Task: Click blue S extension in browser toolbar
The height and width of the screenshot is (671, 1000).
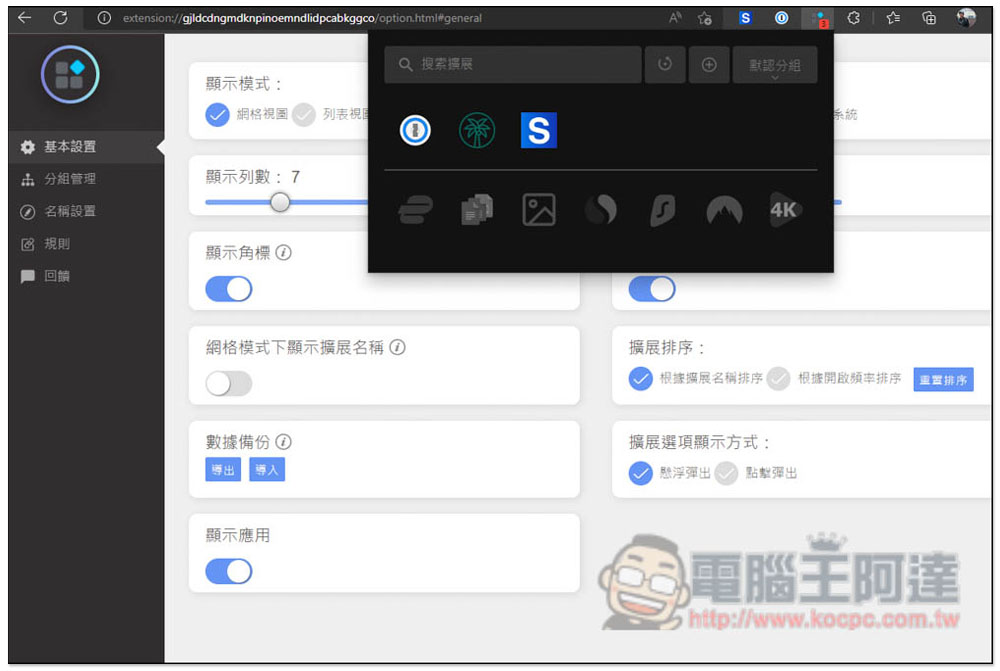Action: coord(745,18)
